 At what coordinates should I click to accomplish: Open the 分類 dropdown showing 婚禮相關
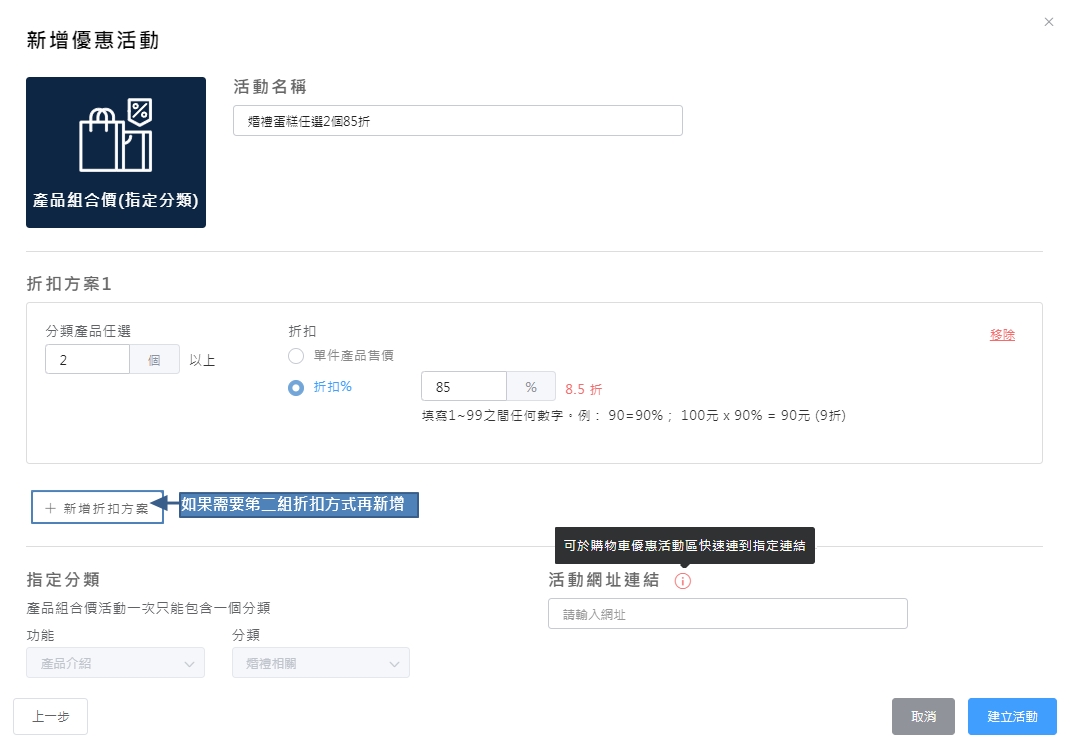pos(320,663)
